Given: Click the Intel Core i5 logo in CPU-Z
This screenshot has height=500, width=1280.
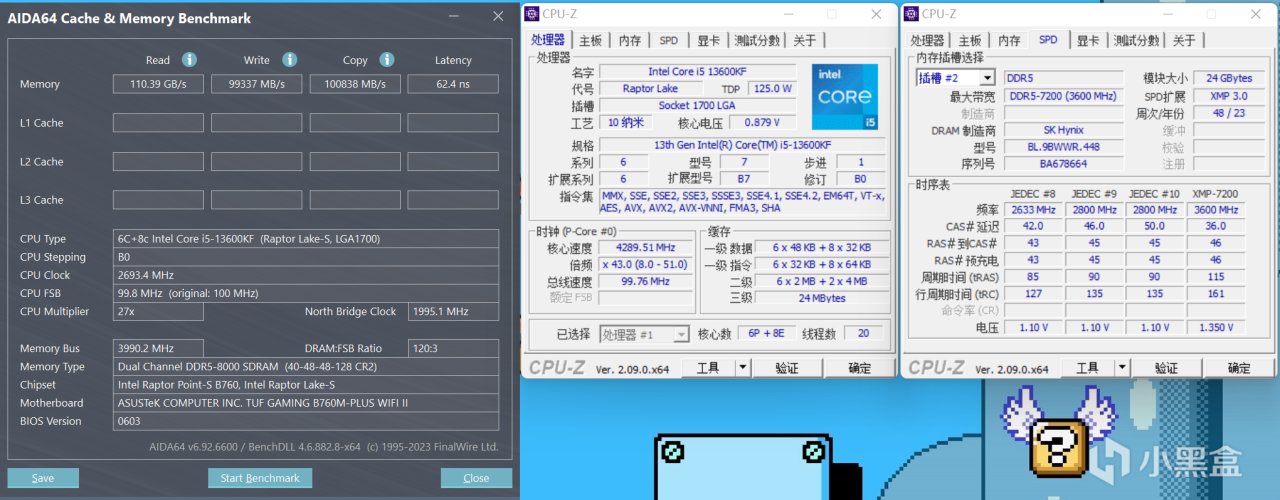Looking at the screenshot, I should click(x=844, y=97).
